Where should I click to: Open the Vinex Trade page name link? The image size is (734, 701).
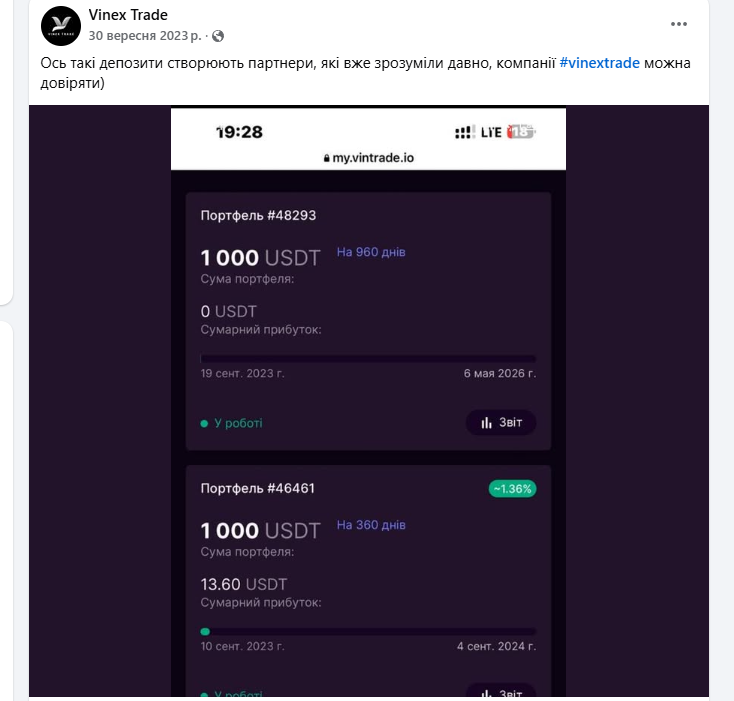[x=128, y=15]
